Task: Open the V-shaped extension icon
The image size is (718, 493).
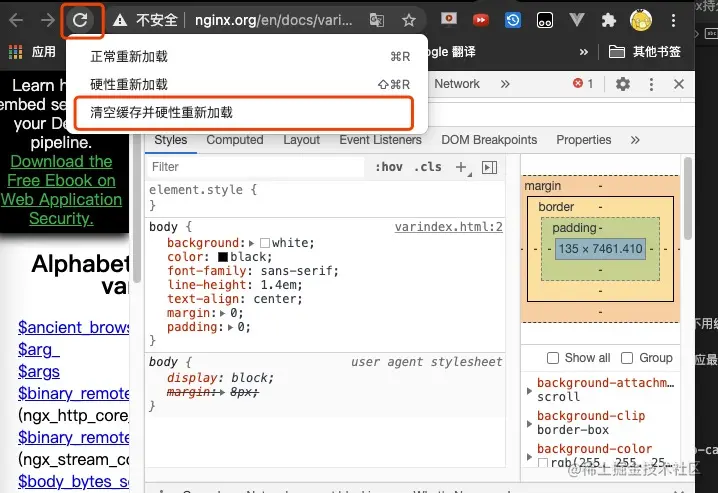Action: coord(577,20)
